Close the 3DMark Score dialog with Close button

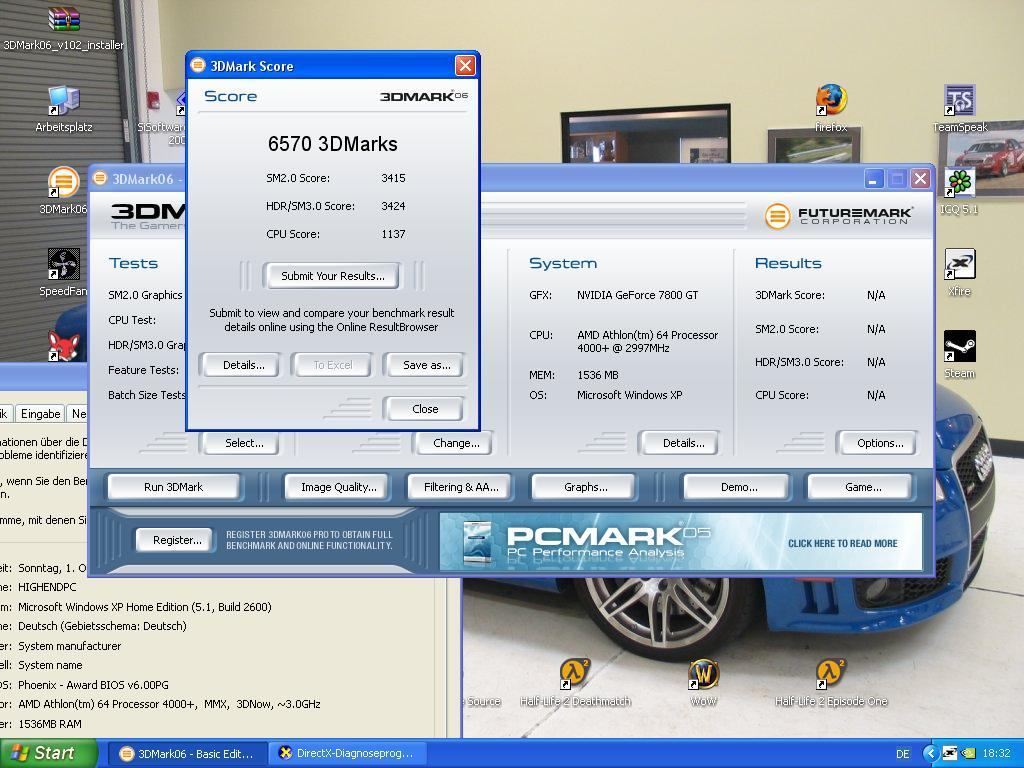pos(425,409)
